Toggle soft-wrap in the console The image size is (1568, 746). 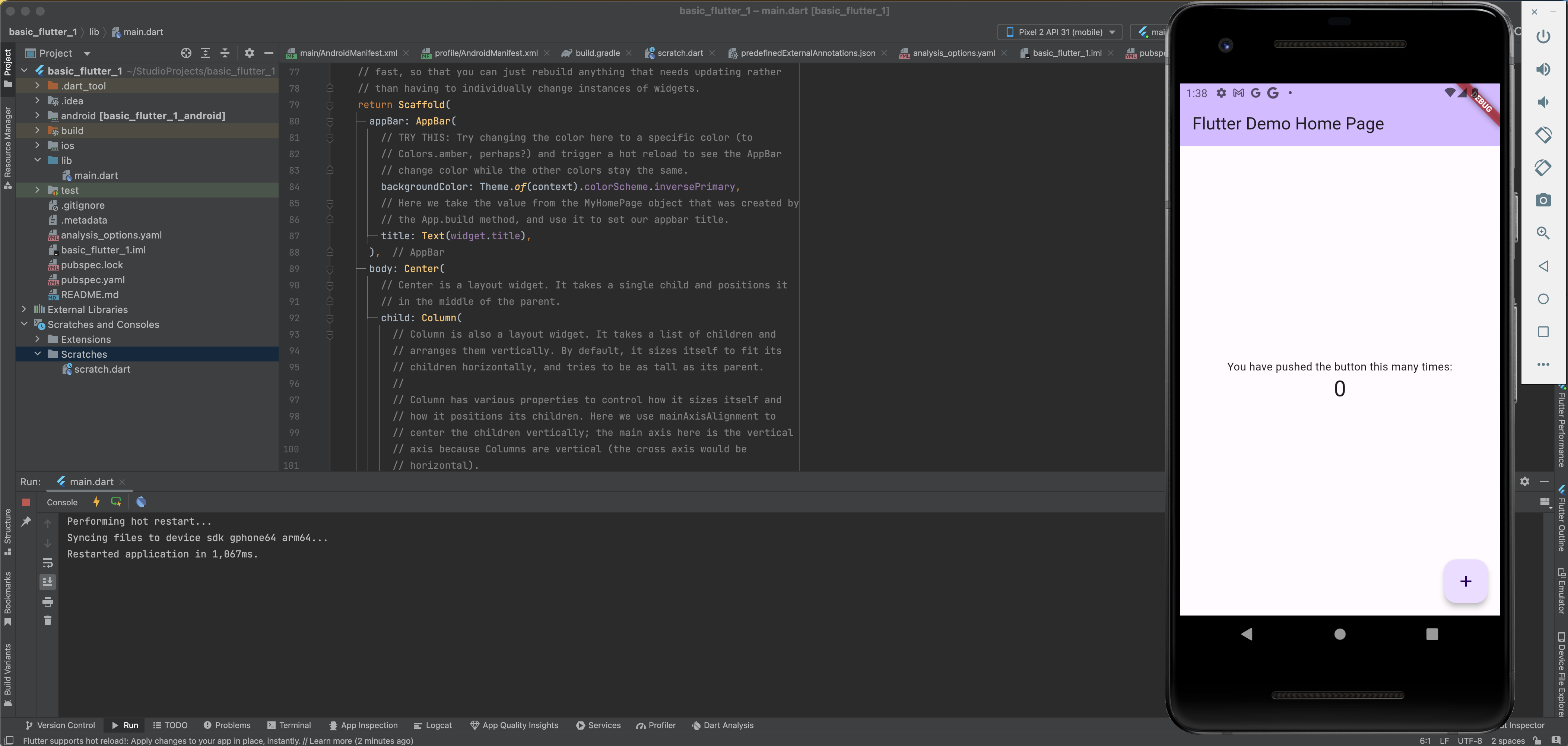point(47,563)
